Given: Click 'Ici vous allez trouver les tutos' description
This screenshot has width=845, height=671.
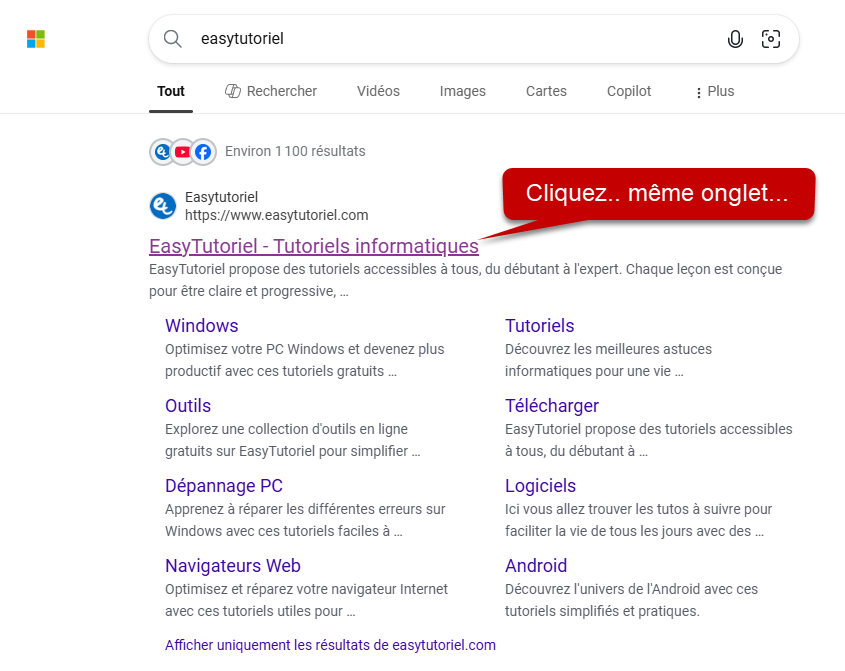Looking at the screenshot, I should point(639,520).
